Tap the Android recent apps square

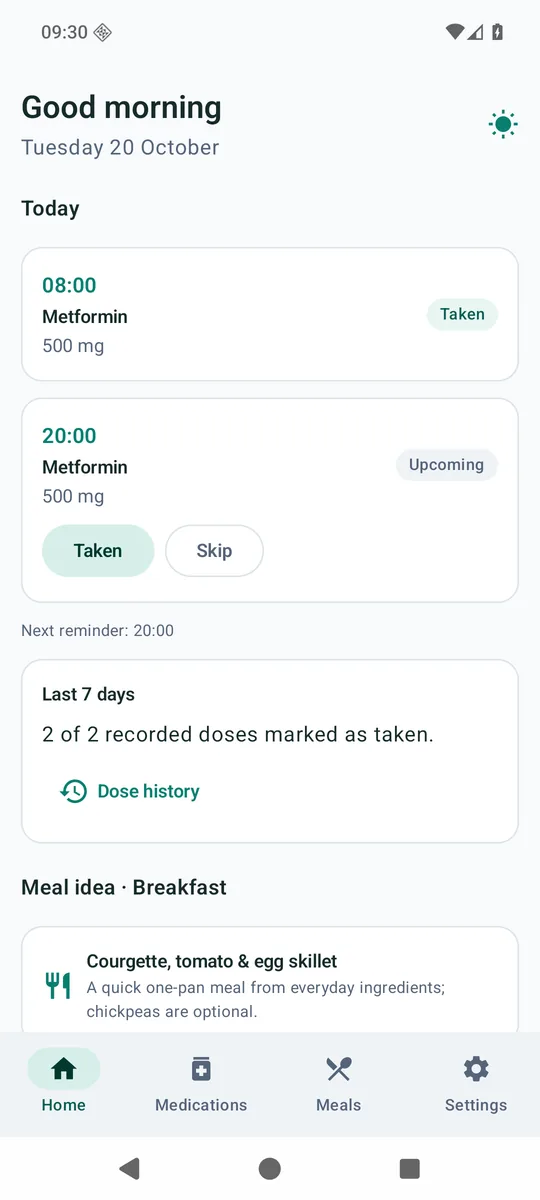(x=409, y=1168)
